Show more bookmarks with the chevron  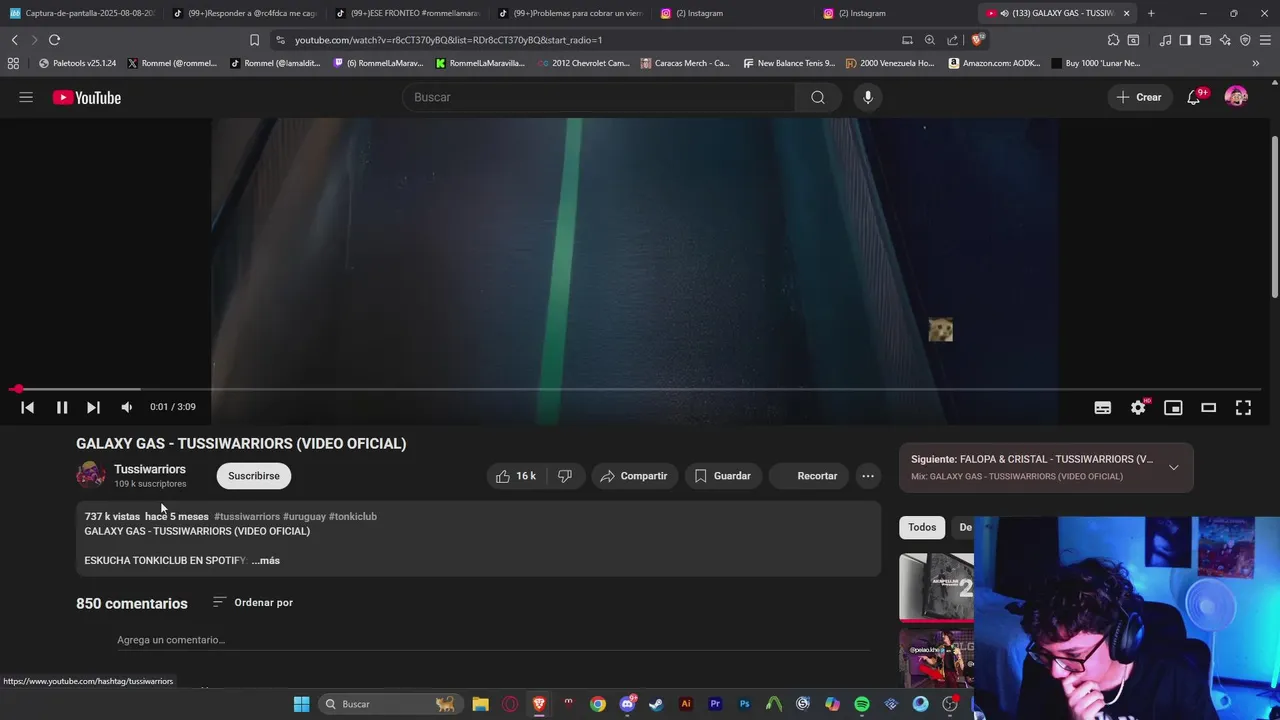pos(1256,63)
